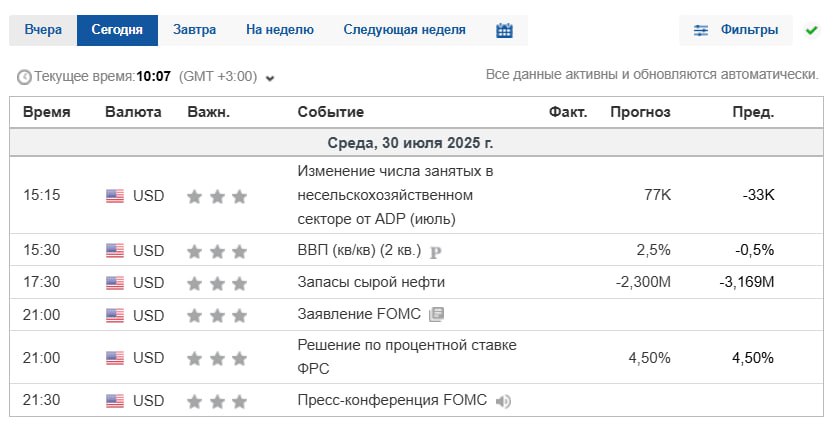Open the Пресс-конференция FOMC event
The height and width of the screenshot is (428, 834).
click(x=392, y=400)
